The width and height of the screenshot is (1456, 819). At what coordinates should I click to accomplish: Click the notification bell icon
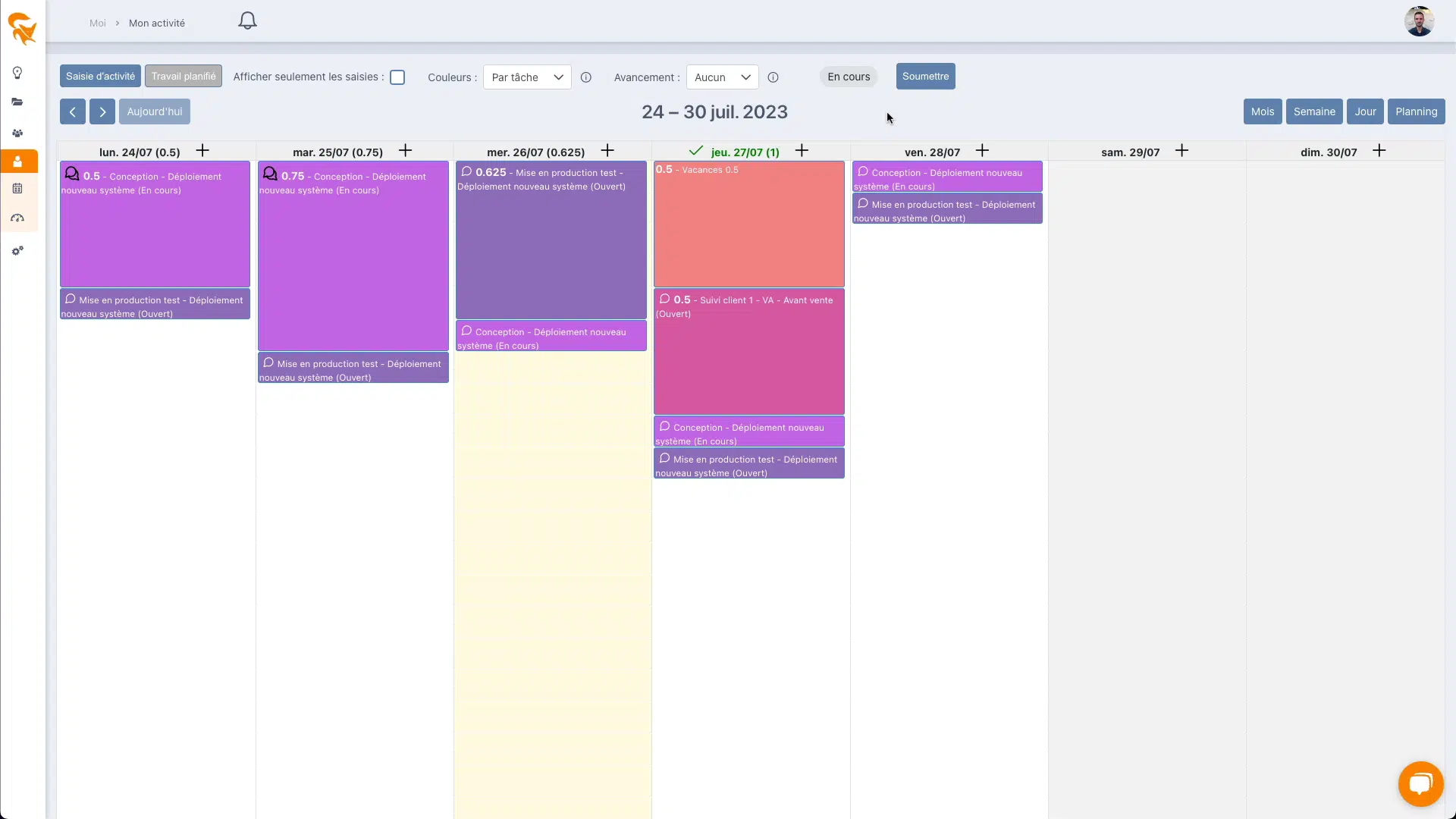[x=247, y=20]
